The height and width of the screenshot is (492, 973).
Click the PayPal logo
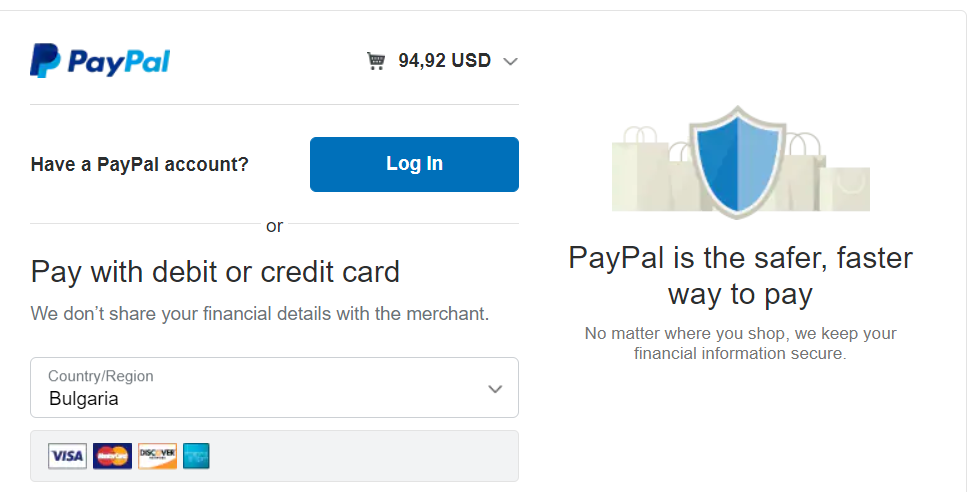(x=100, y=62)
